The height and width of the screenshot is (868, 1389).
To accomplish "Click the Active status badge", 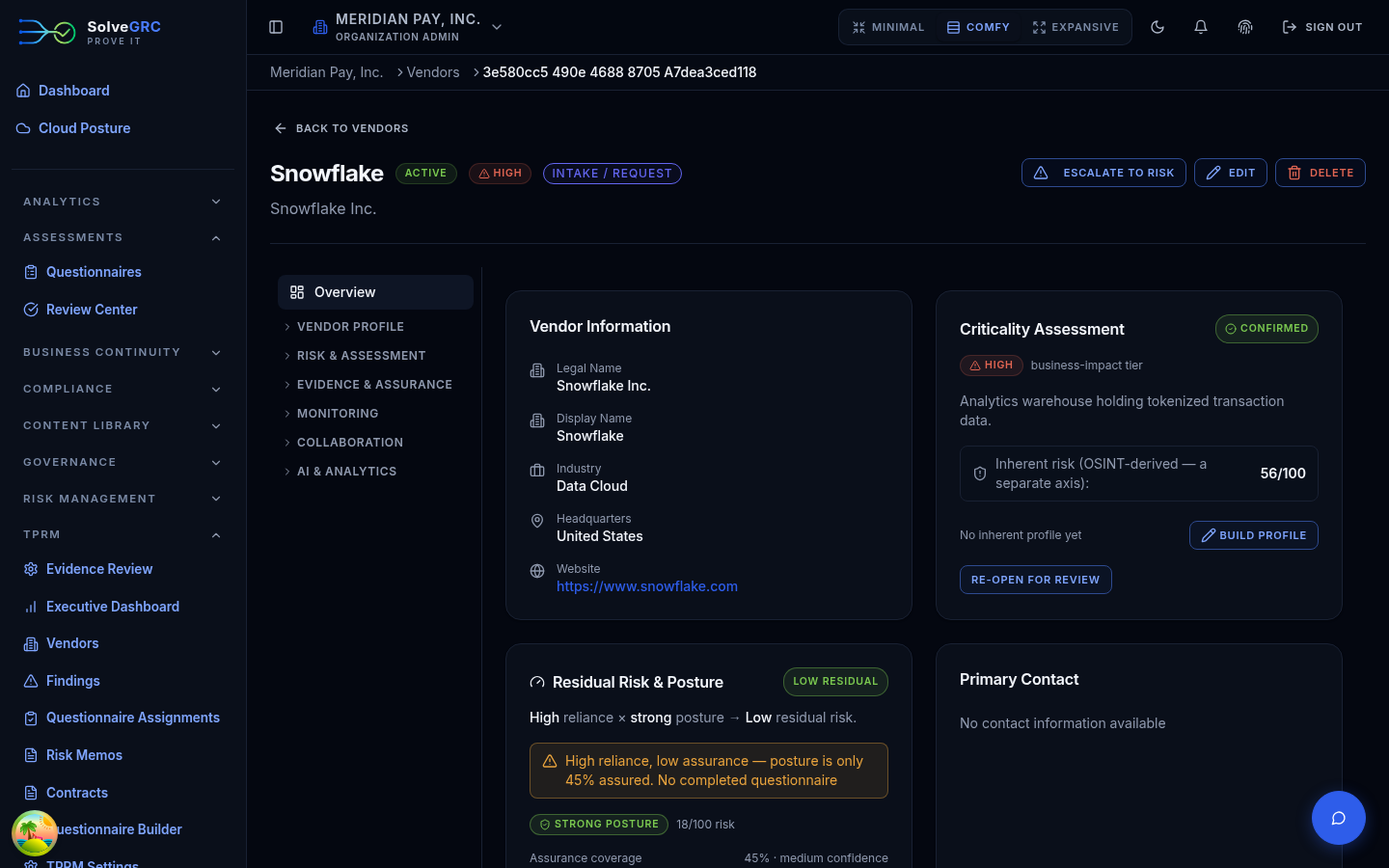I will click(x=425, y=174).
